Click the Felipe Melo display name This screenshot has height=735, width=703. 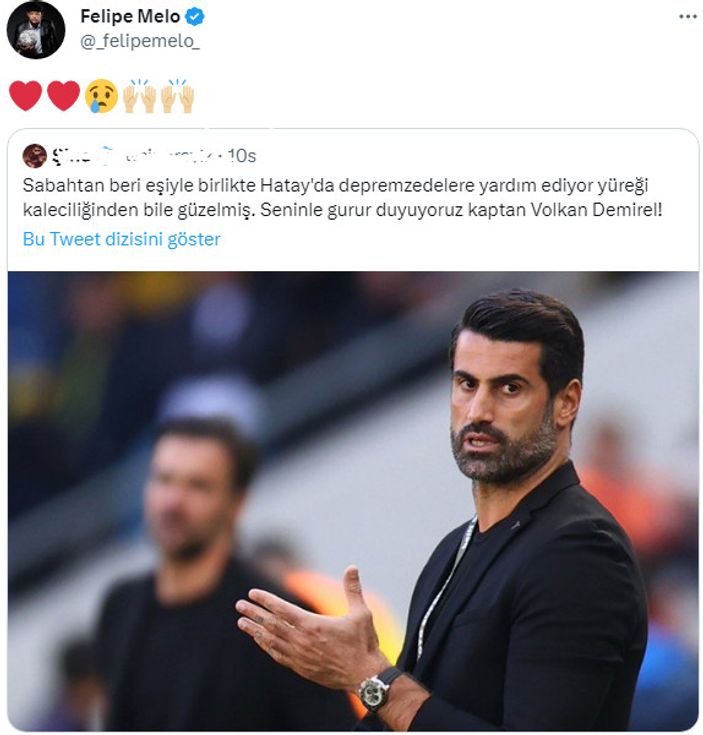click(x=130, y=16)
